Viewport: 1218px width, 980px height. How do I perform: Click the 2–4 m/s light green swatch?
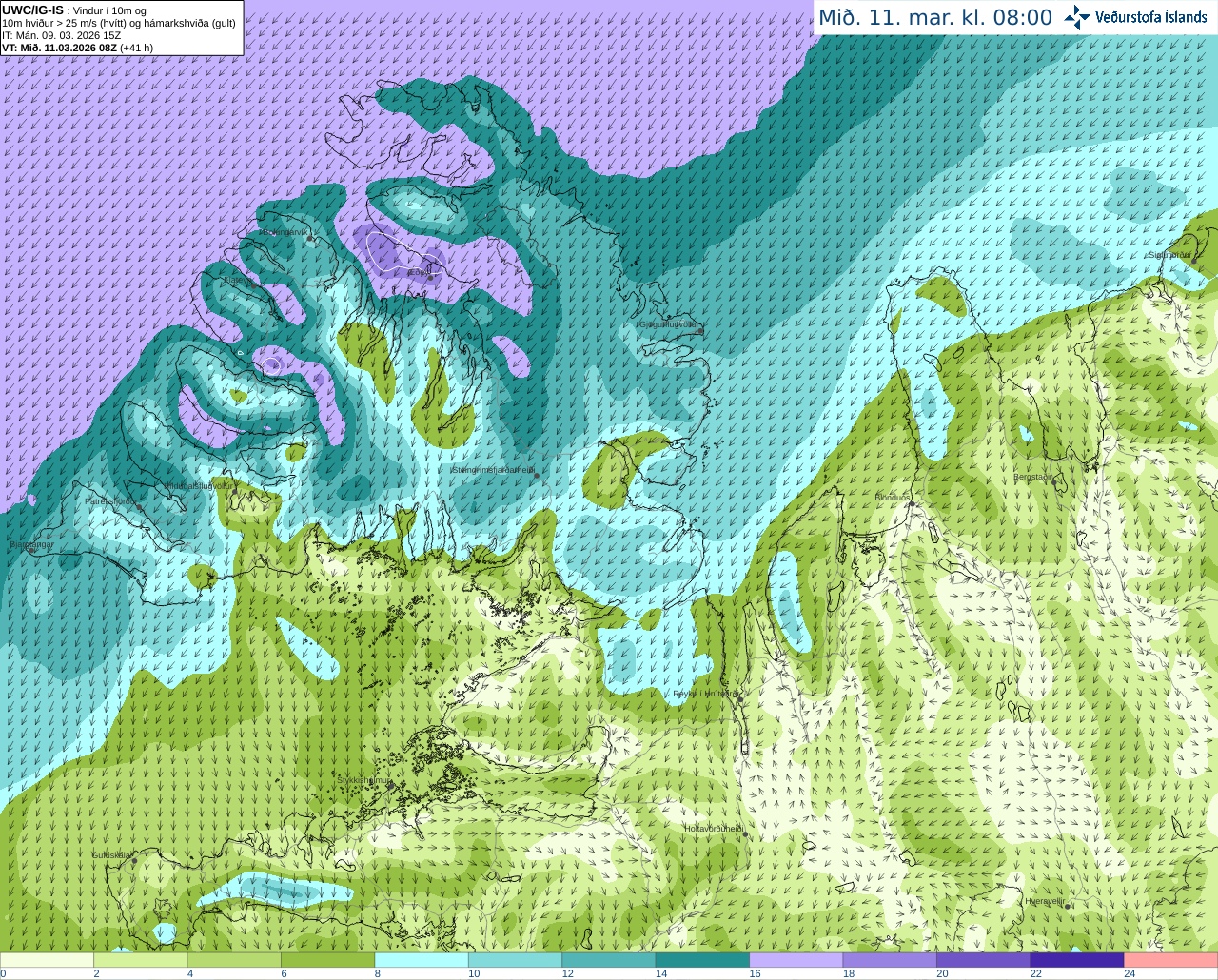(140, 960)
